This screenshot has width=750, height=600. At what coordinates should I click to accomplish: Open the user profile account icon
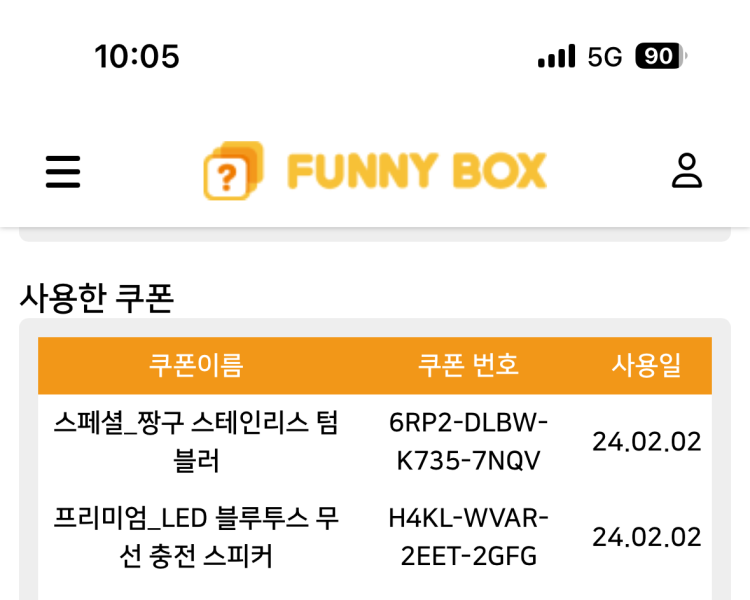pyautogui.click(x=686, y=171)
